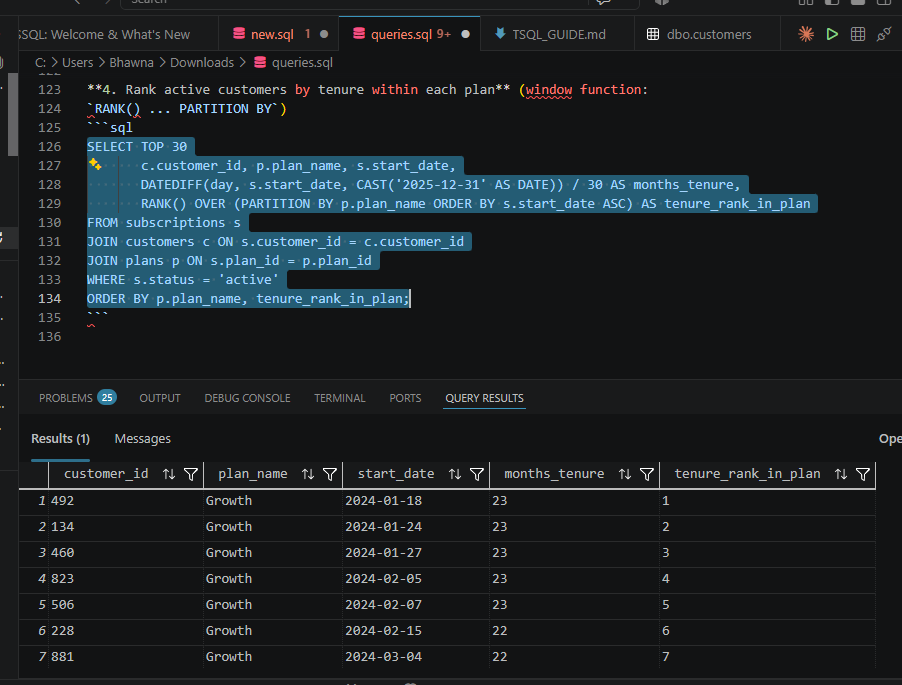Place cursor on 'SELECT TOP 30' code line
This screenshot has width=902, height=685.
point(137,147)
